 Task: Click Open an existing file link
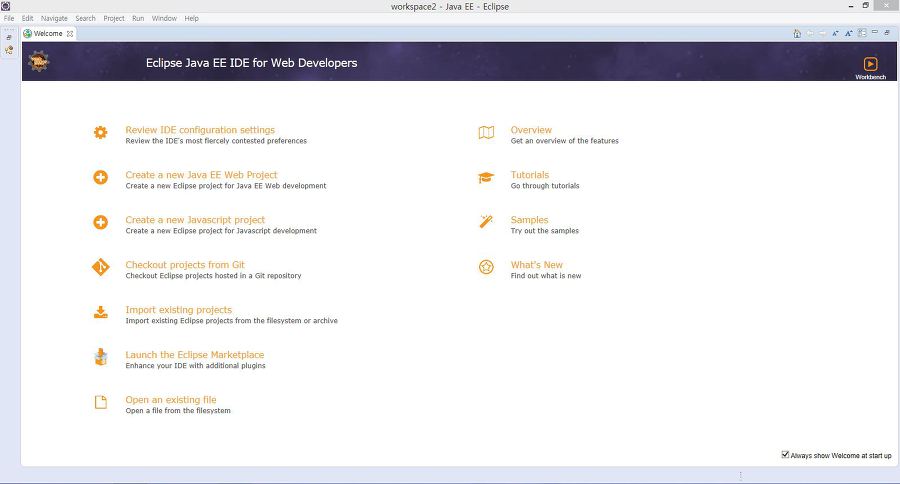[x=171, y=400]
